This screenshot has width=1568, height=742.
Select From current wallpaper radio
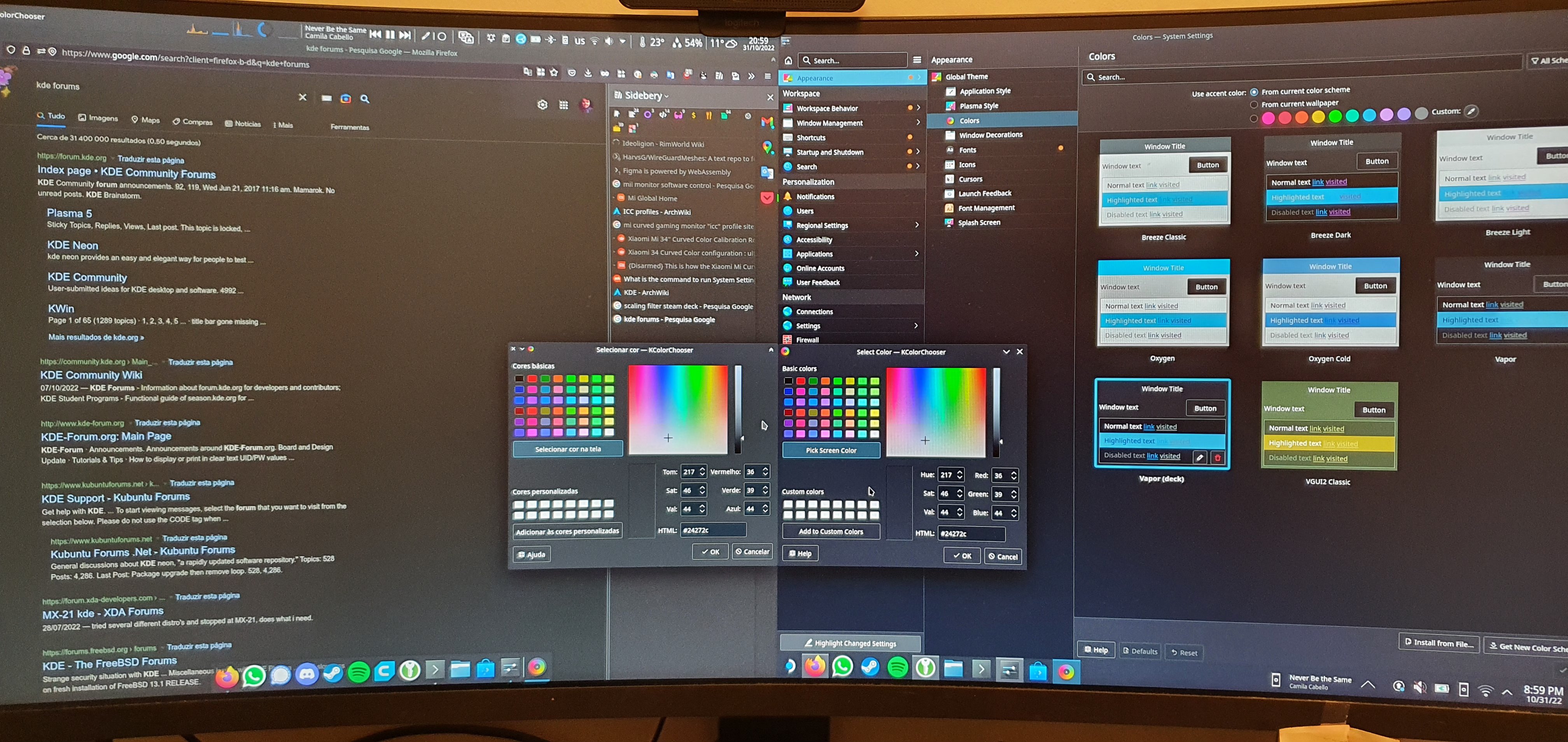1254,105
